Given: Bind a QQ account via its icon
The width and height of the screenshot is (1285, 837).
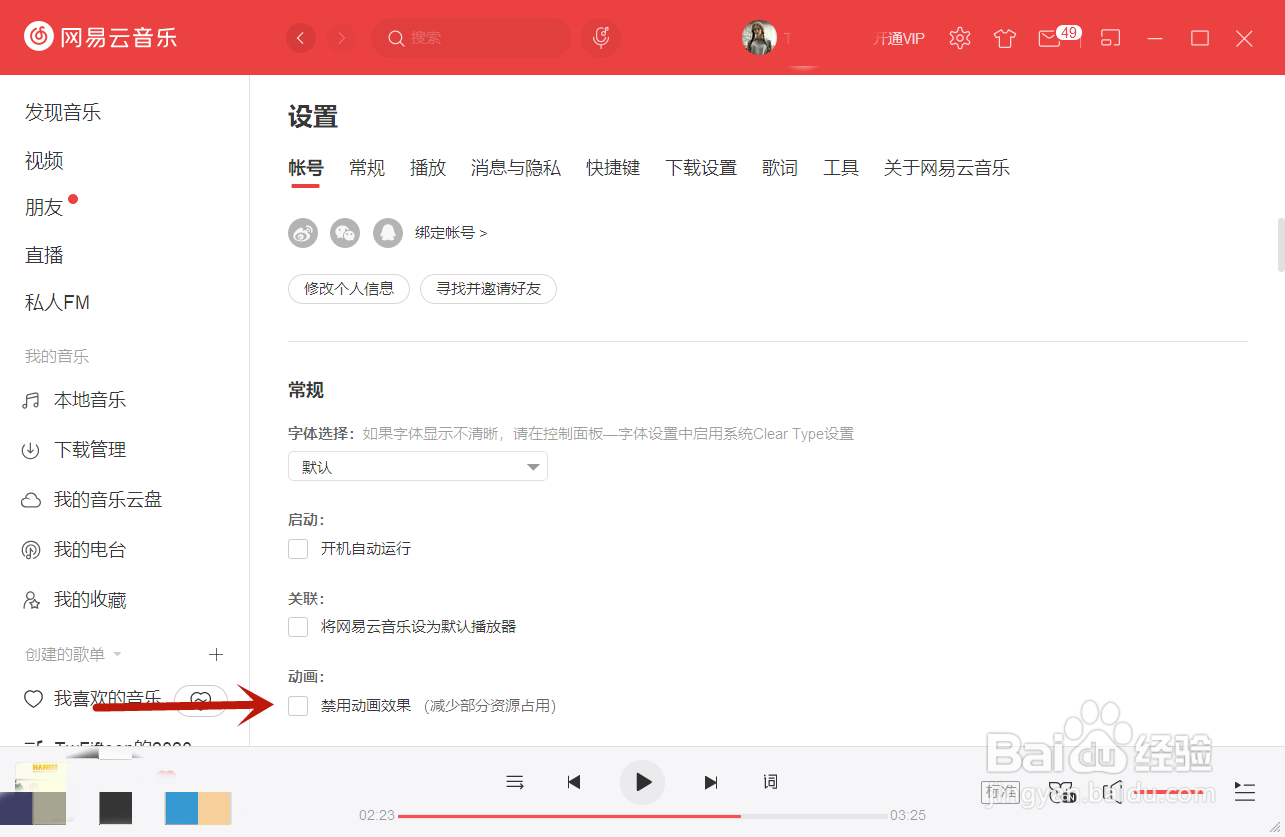Looking at the screenshot, I should point(387,232).
